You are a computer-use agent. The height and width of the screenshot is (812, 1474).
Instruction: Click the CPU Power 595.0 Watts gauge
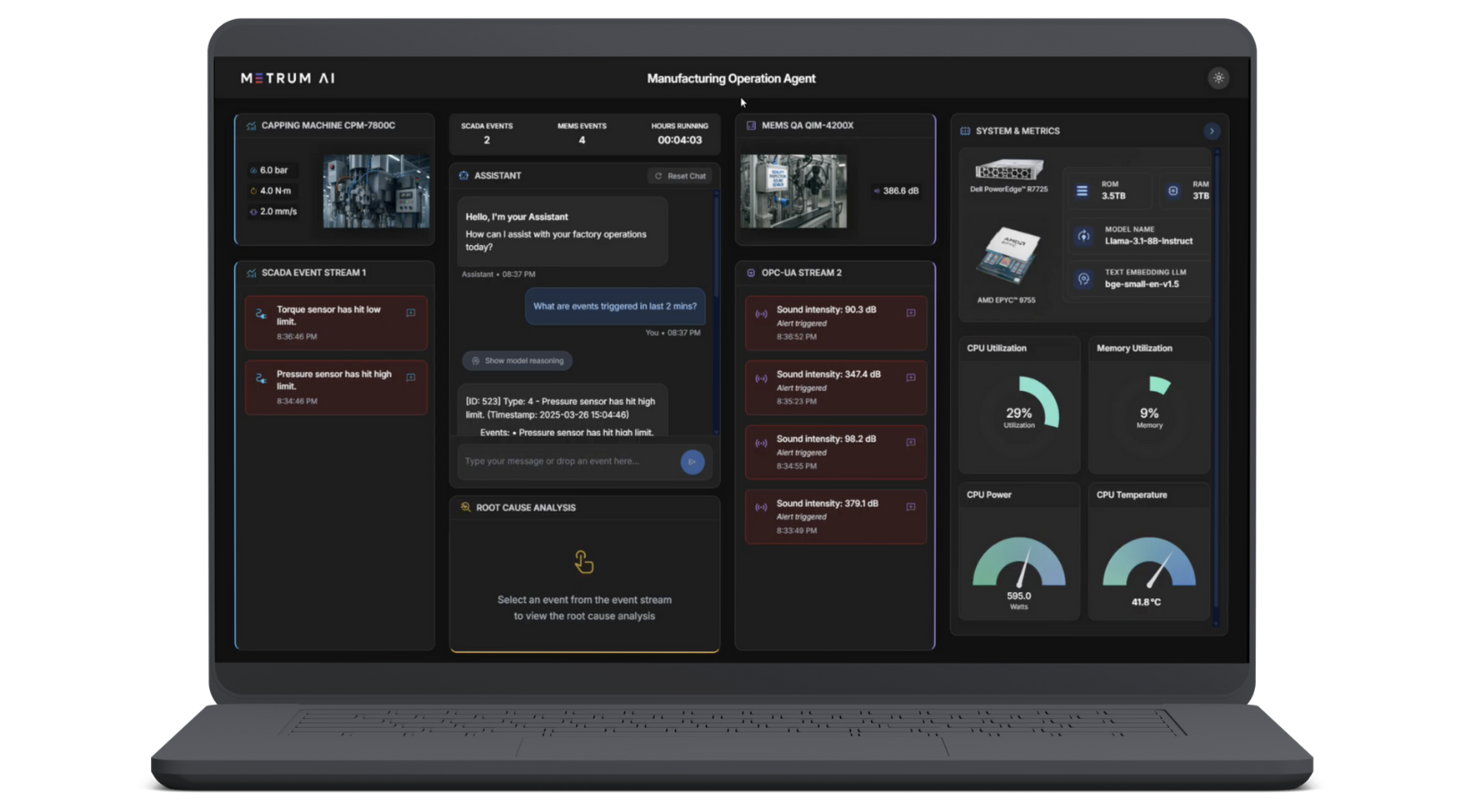1019,562
